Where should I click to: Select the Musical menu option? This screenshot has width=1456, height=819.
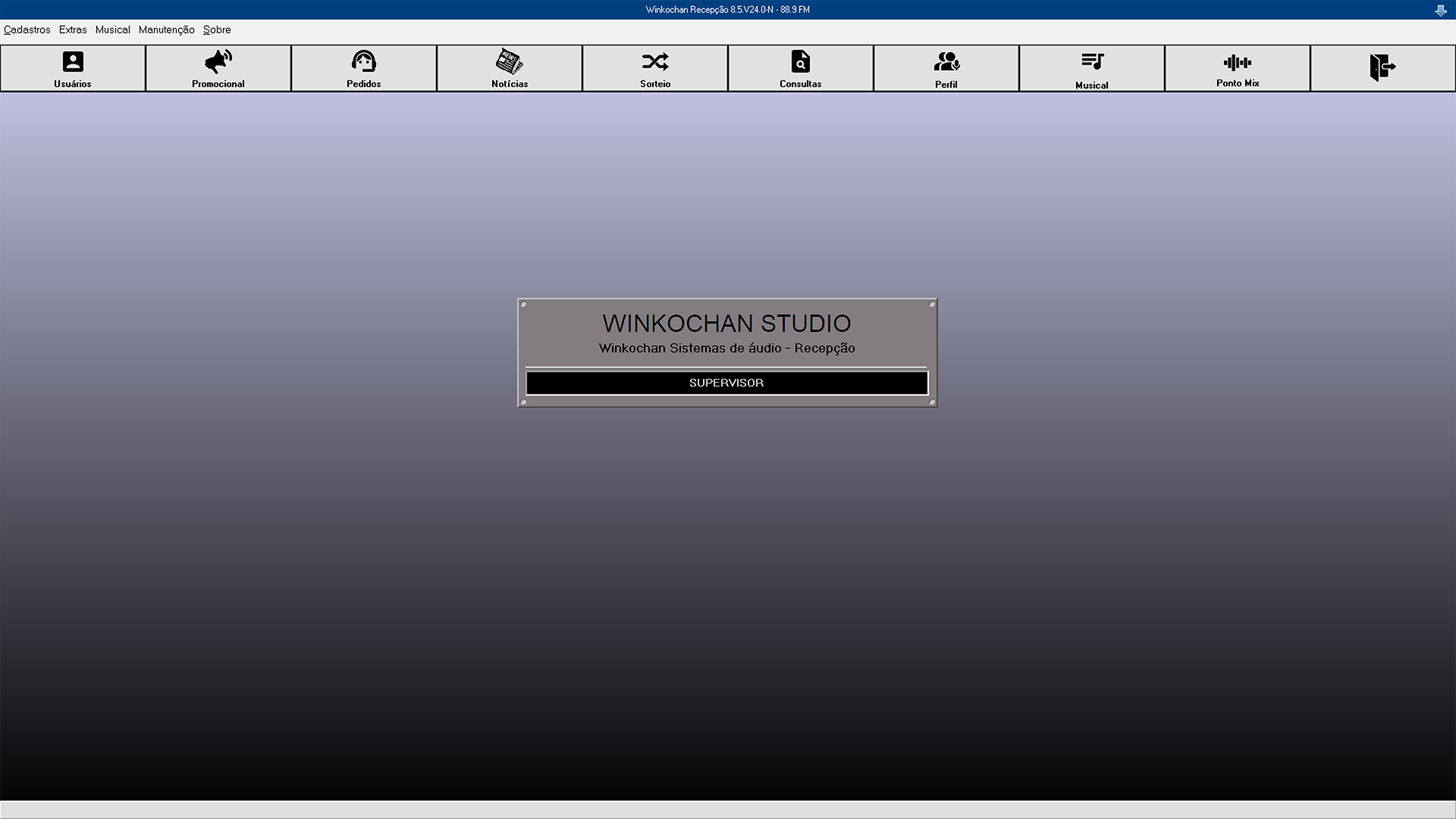[x=112, y=29]
